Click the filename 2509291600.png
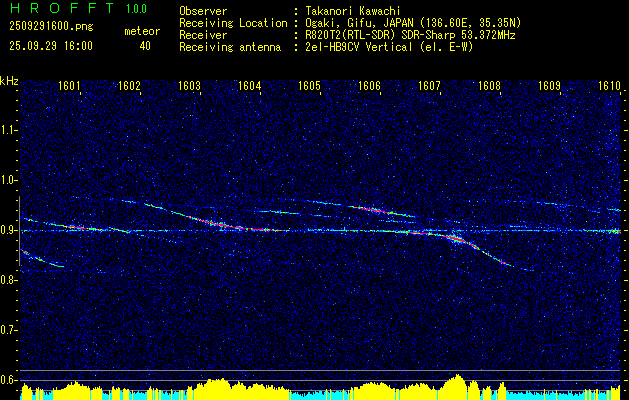The image size is (629, 400). pyautogui.click(x=51, y=26)
